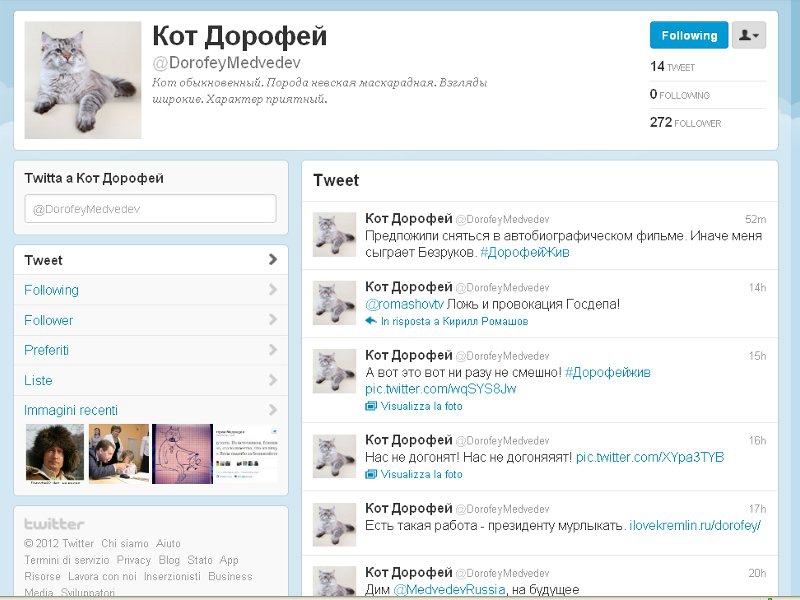Click photo icon under the 16h tweet
This screenshot has width=800, height=600.
(371, 474)
